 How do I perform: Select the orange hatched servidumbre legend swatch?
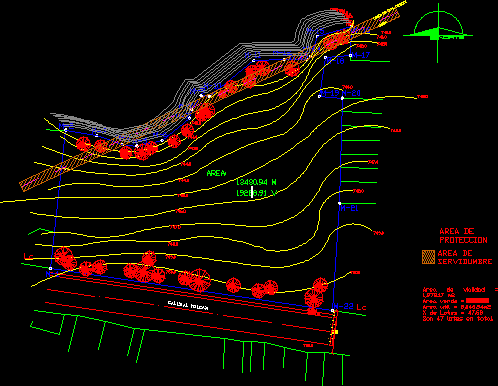(x=428, y=257)
